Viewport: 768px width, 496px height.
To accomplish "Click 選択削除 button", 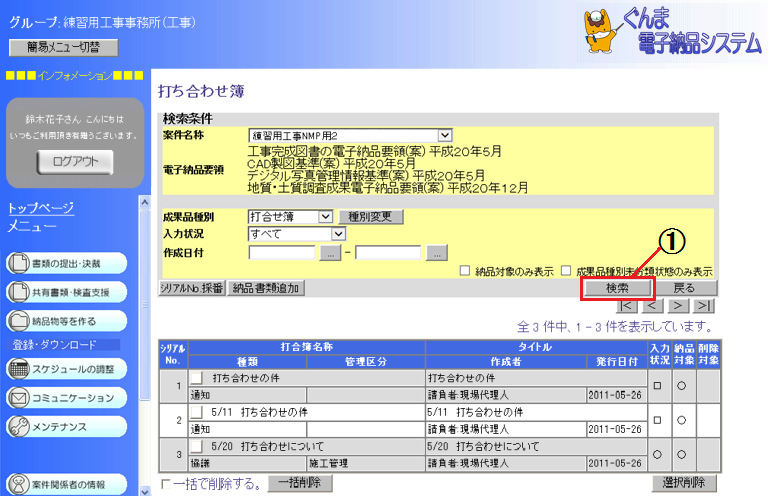I will point(684,483).
